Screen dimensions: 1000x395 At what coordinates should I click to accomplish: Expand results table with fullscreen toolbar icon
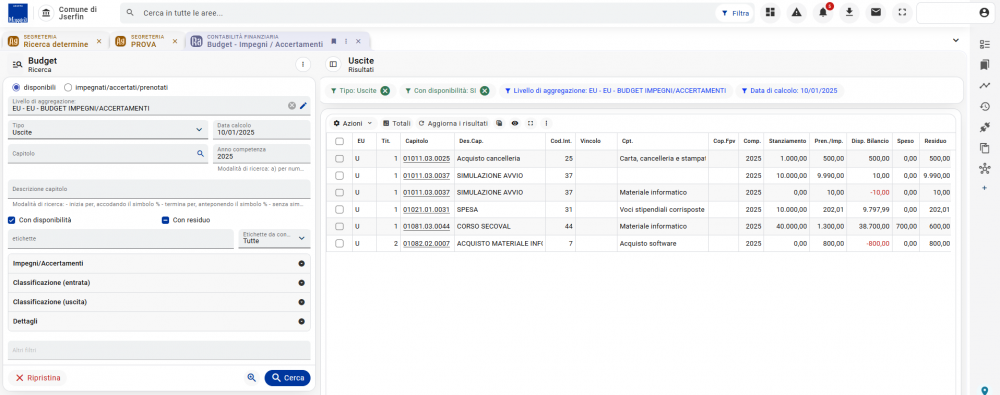click(x=530, y=123)
